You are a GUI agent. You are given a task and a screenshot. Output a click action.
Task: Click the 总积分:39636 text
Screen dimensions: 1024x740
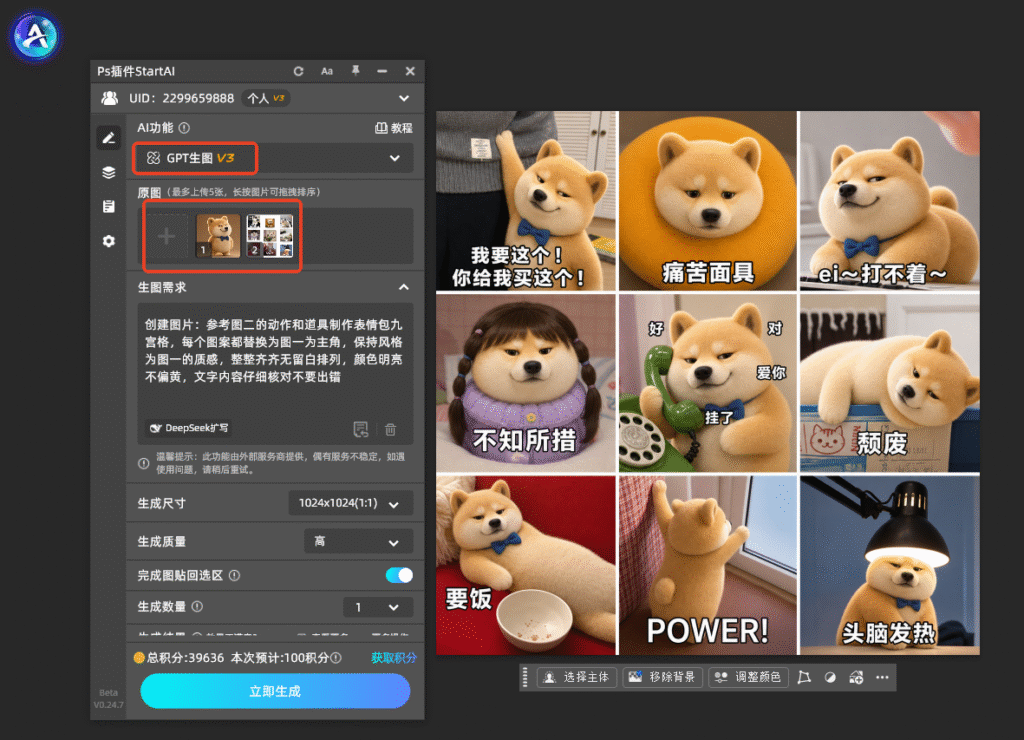click(185, 658)
